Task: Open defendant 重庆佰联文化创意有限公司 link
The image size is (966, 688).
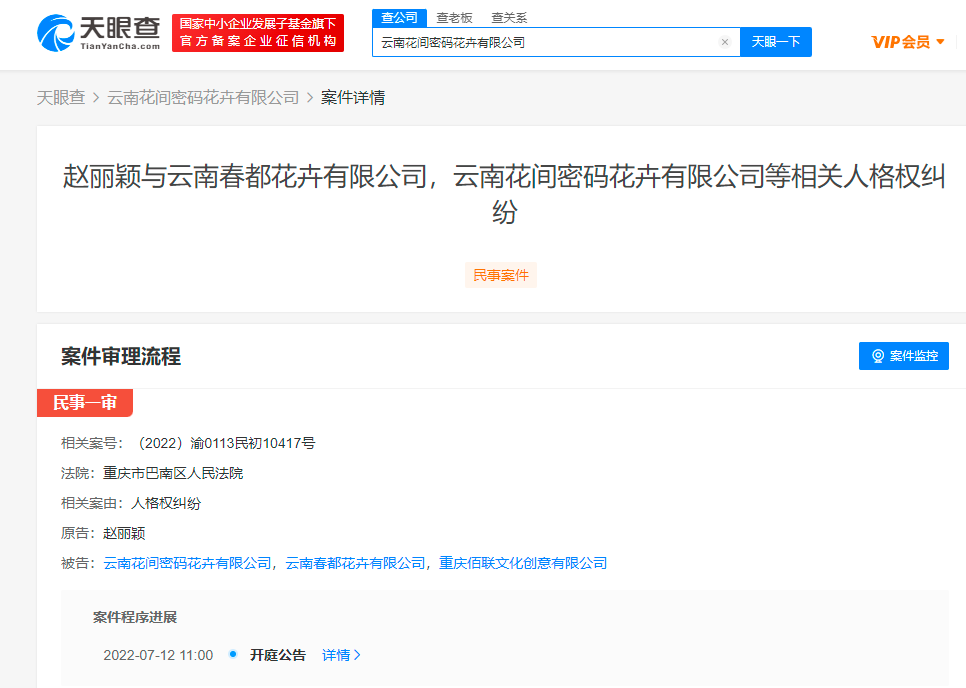Action: (523, 563)
